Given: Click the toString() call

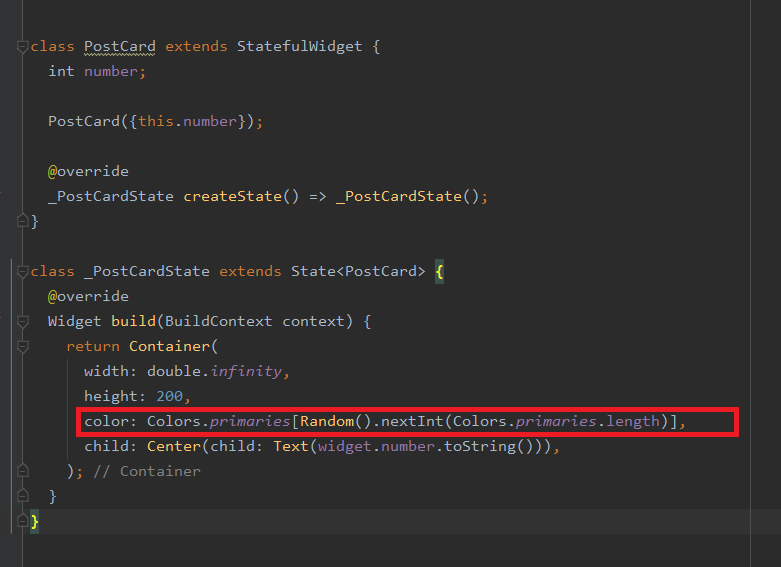Looking at the screenshot, I should (489, 446).
